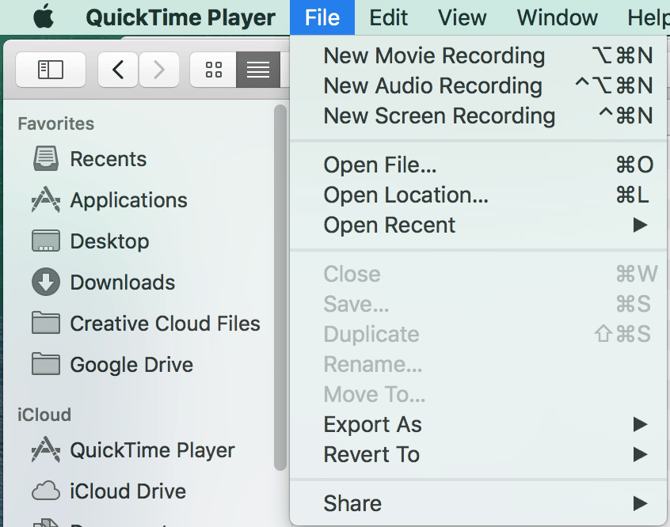Open the Help menu
The height and width of the screenshot is (527, 670).
[648, 18]
